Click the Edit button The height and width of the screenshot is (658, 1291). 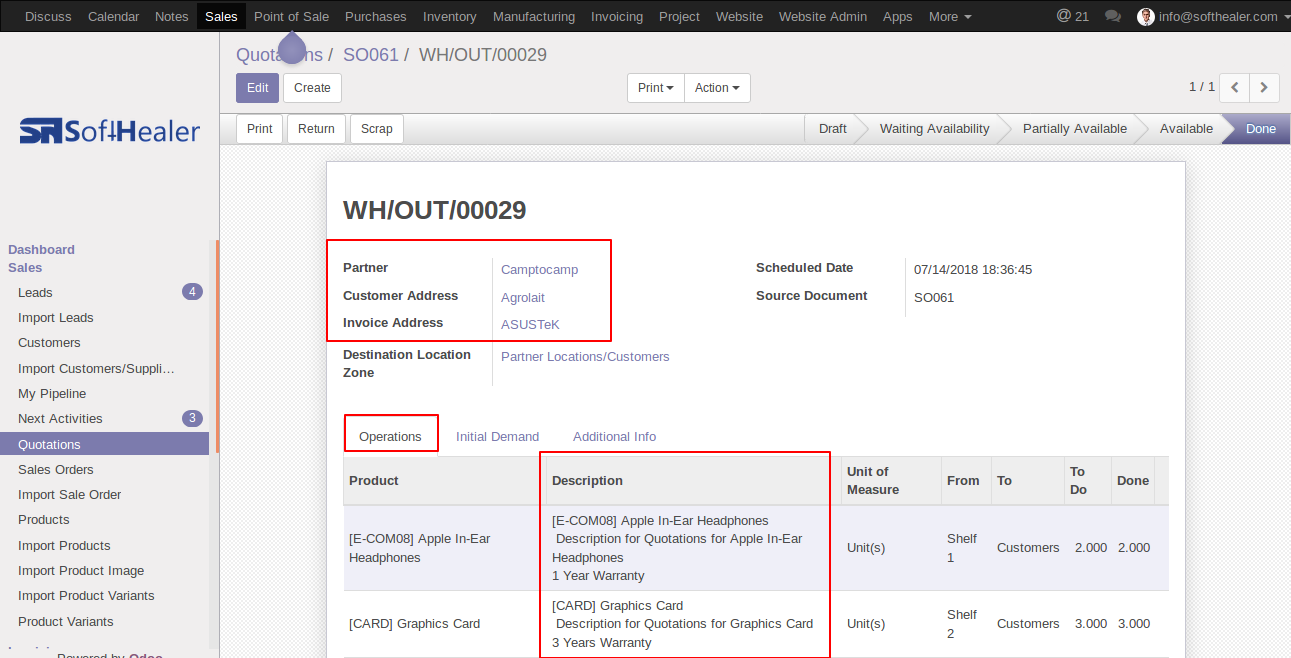click(257, 88)
